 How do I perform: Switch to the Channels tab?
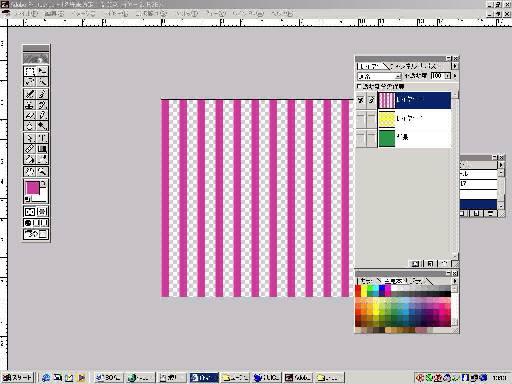point(404,66)
